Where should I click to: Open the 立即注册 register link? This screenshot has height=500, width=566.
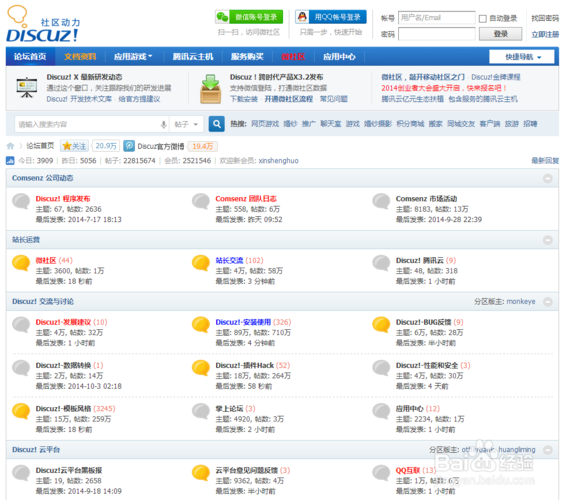pyautogui.click(x=545, y=34)
